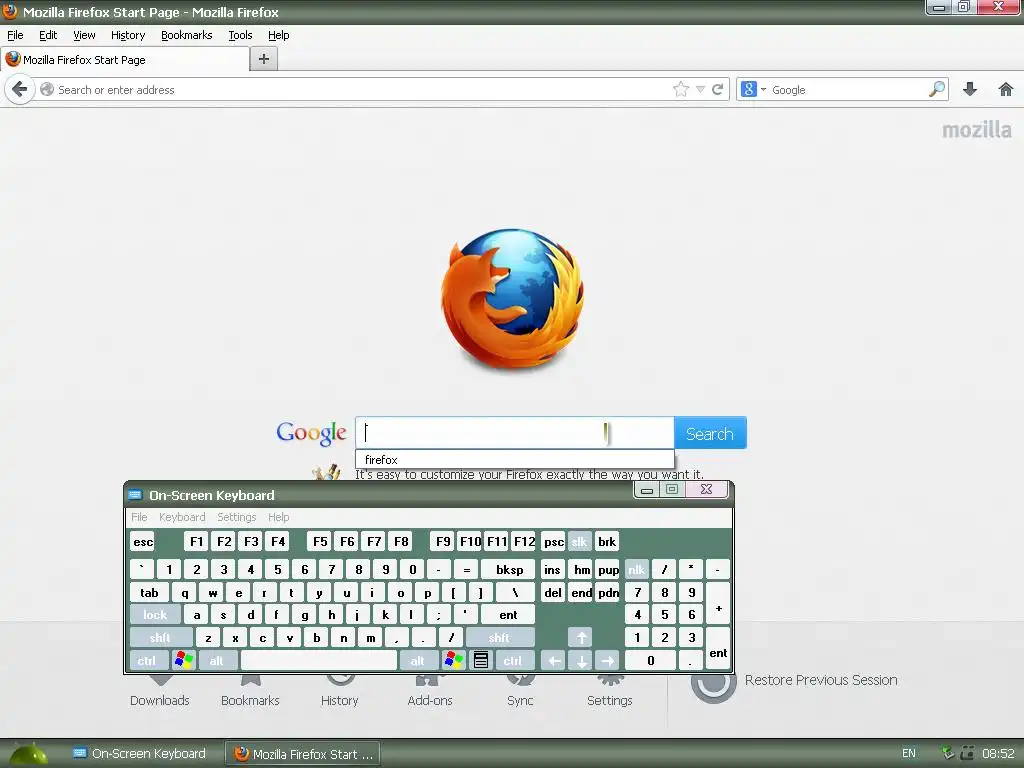Click the esc key on keyboard
The height and width of the screenshot is (768, 1024).
click(142, 541)
